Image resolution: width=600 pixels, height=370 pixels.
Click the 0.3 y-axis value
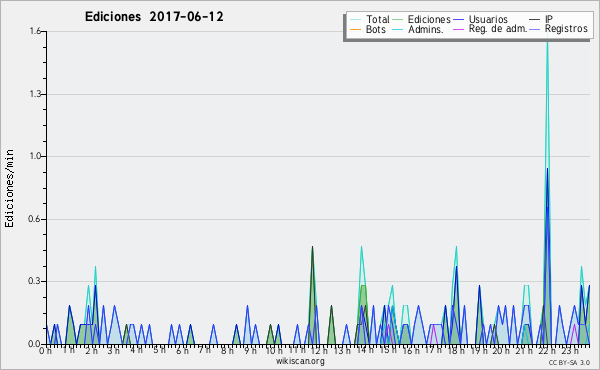click(x=35, y=281)
